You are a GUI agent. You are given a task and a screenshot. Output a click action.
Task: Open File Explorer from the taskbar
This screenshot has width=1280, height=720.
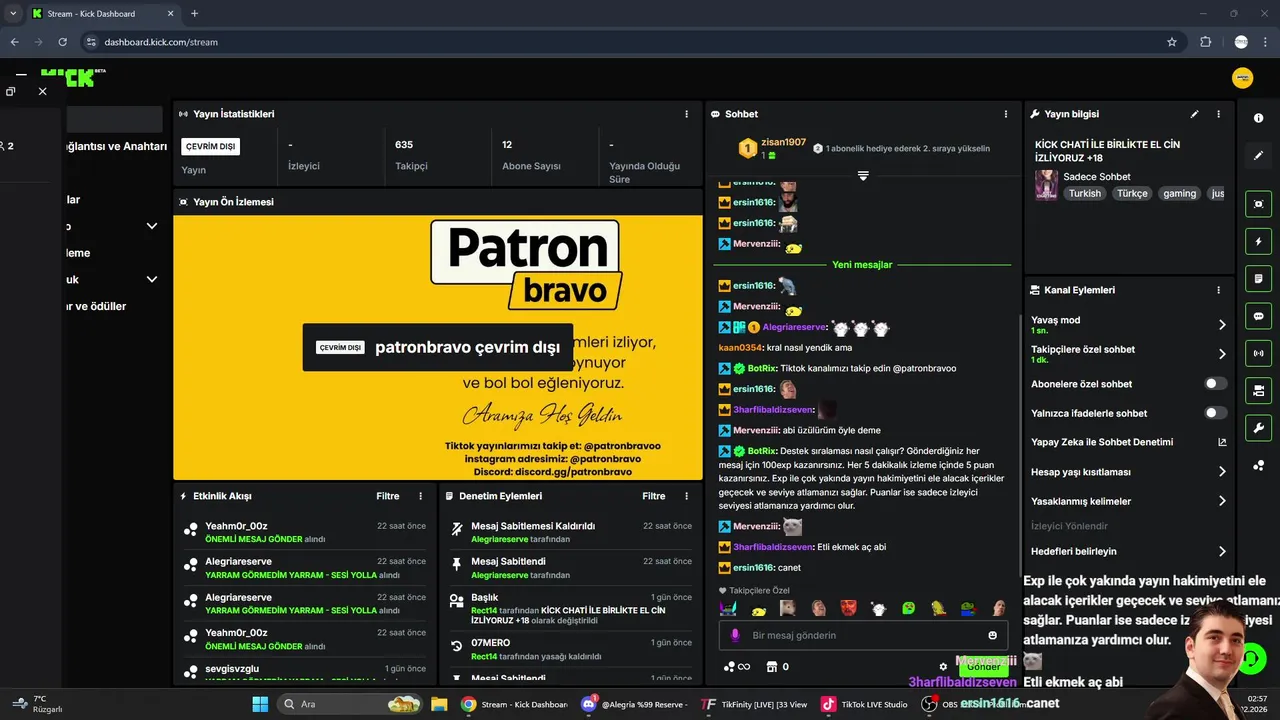click(x=439, y=704)
